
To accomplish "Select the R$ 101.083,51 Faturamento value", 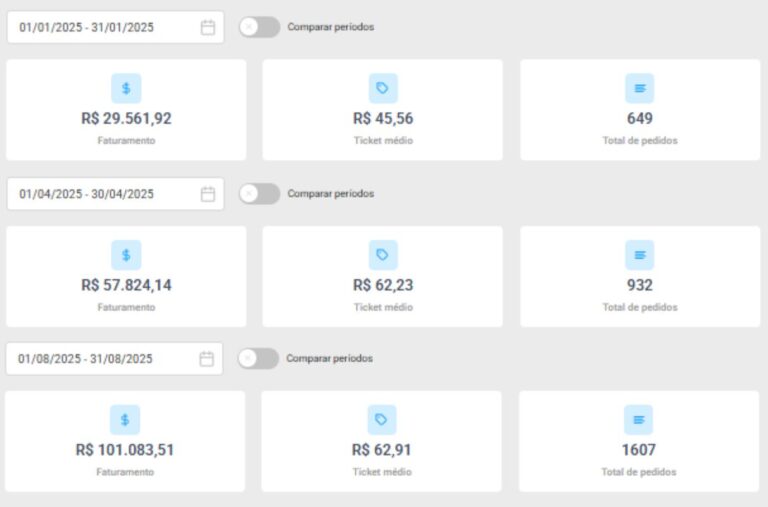I will (125, 450).
